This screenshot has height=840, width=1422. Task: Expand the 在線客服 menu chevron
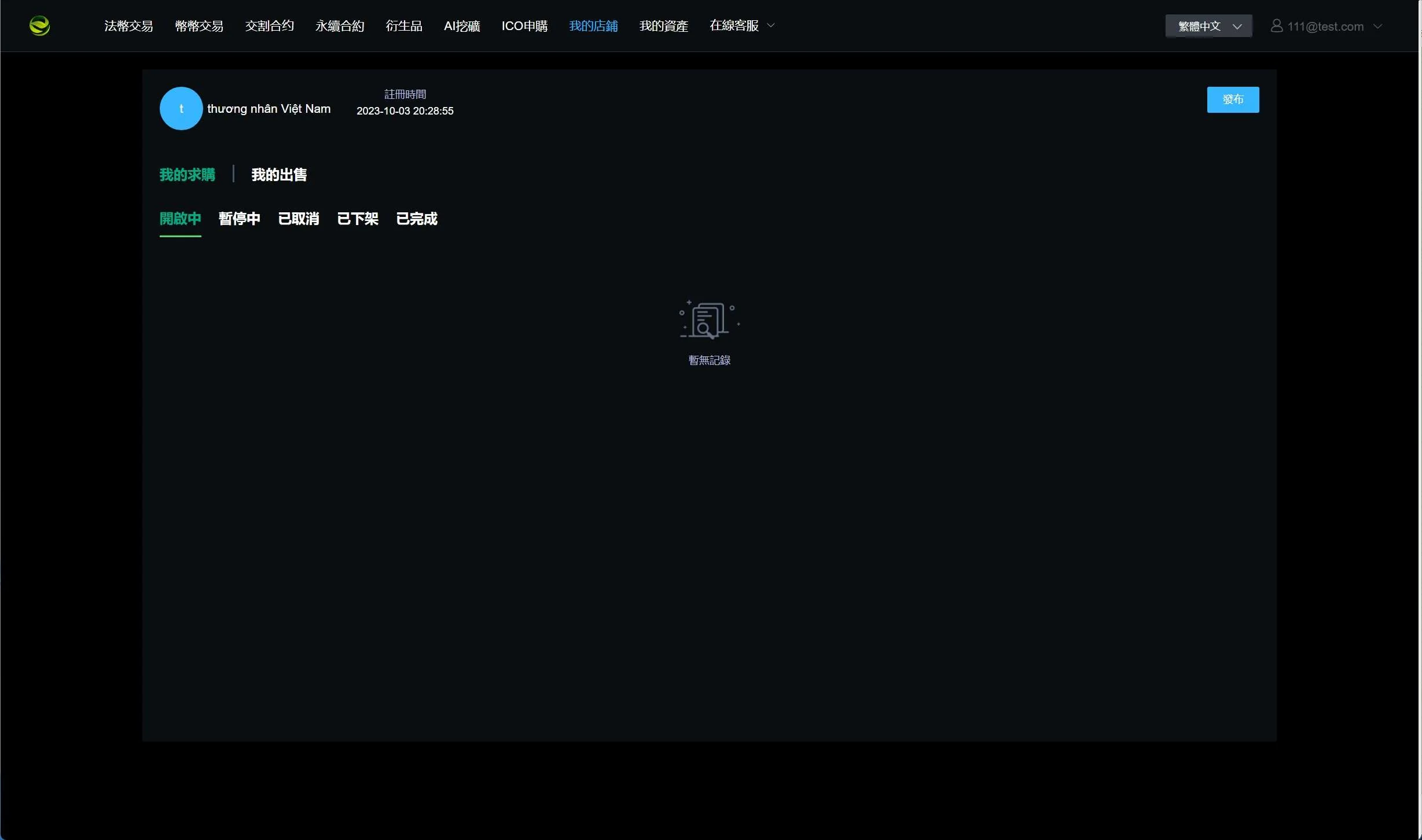pyautogui.click(x=770, y=25)
